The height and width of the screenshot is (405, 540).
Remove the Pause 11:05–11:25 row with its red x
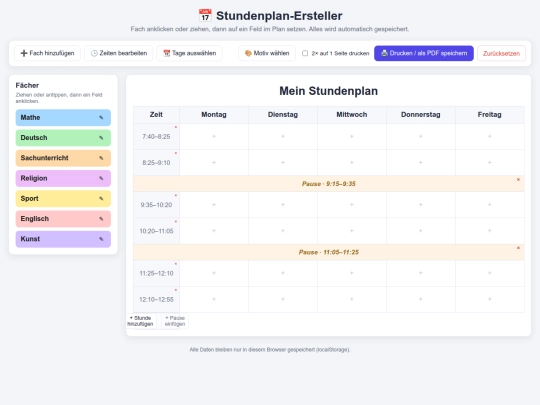tap(518, 248)
